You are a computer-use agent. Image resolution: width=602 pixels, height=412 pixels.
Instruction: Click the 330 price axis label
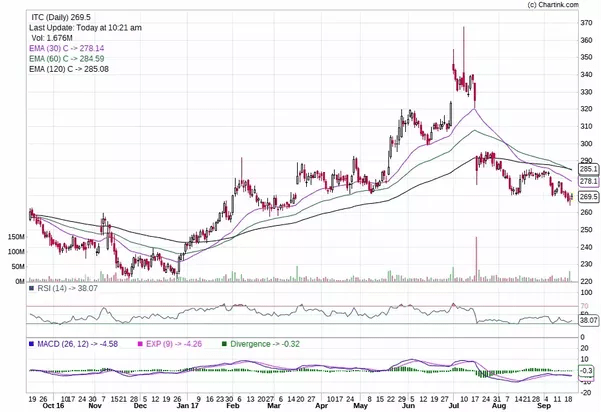[x=586, y=92]
